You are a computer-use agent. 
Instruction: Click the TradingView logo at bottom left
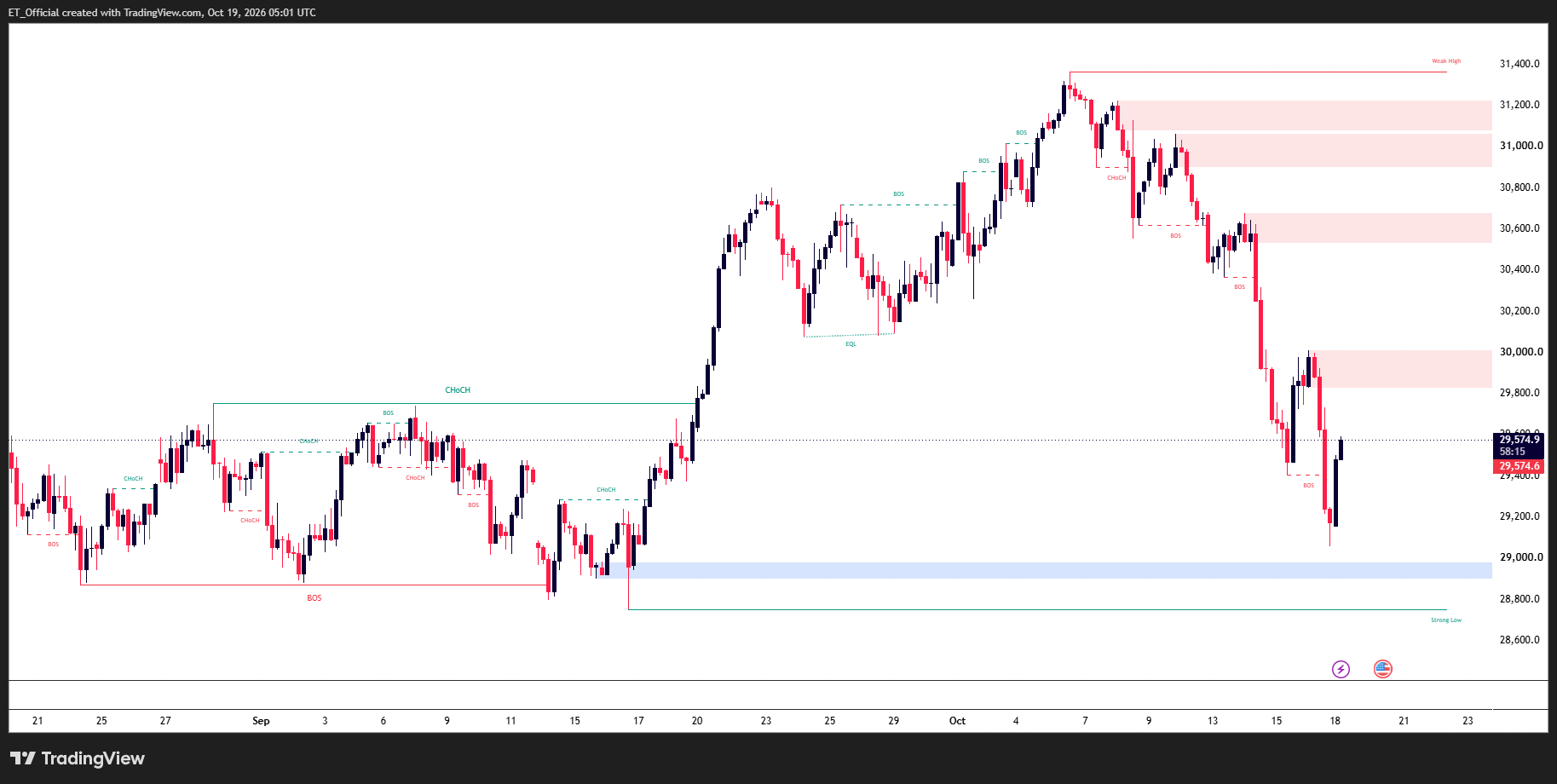click(78, 758)
